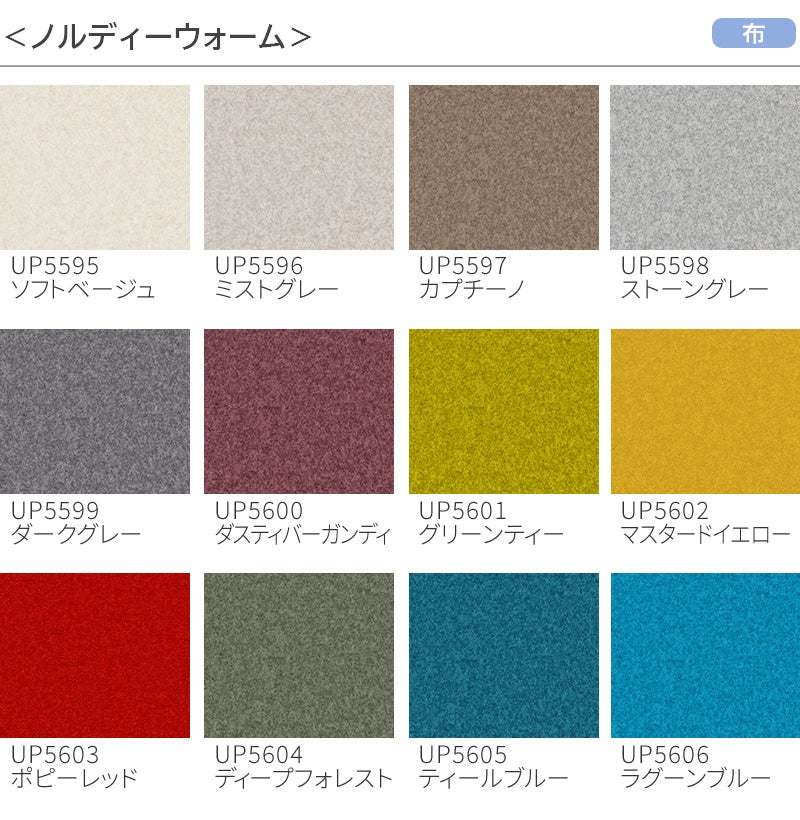Select the UP5606 Lagoon Blue swatch

(x=705, y=655)
